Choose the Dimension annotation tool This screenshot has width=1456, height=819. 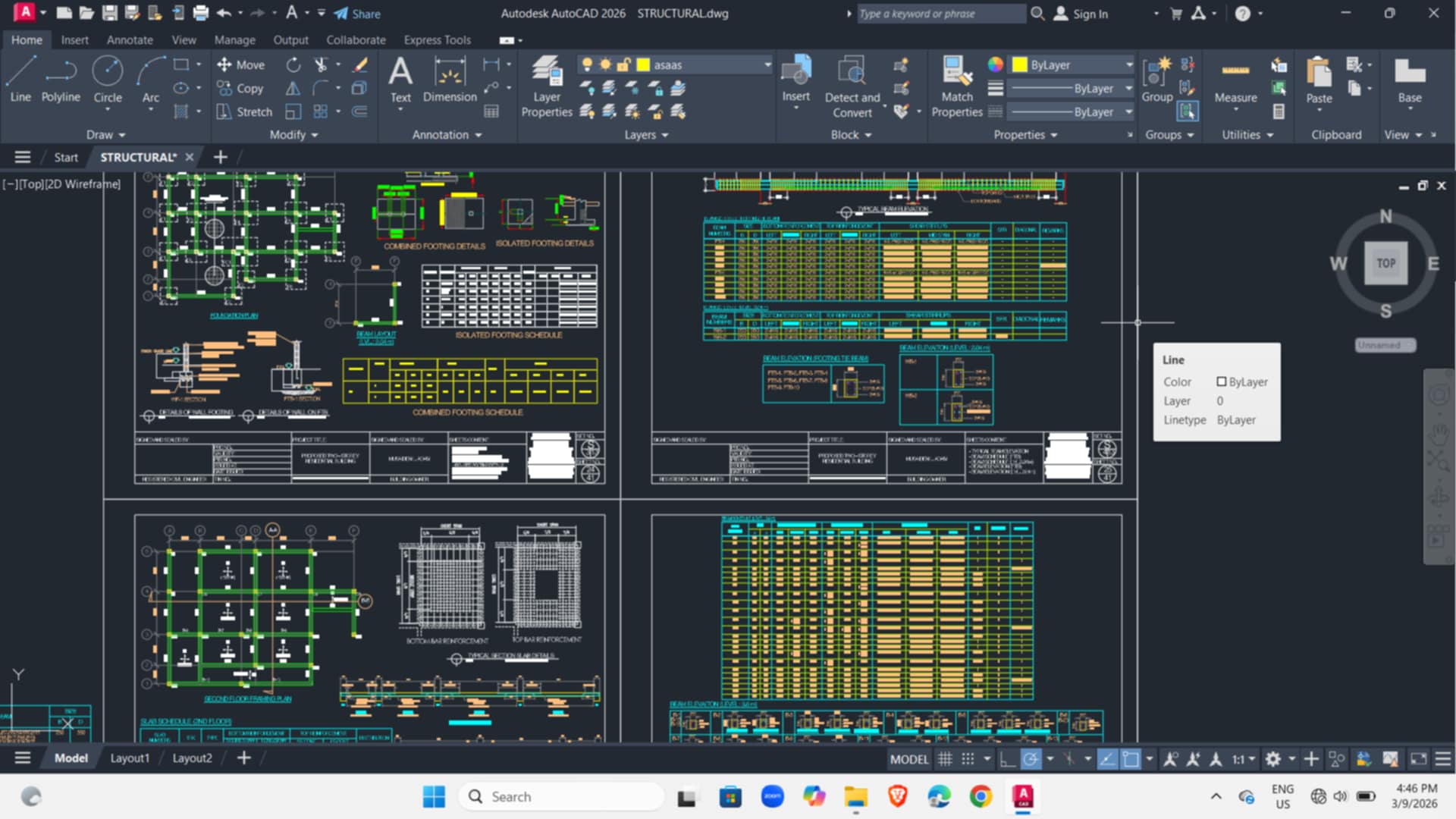click(450, 80)
